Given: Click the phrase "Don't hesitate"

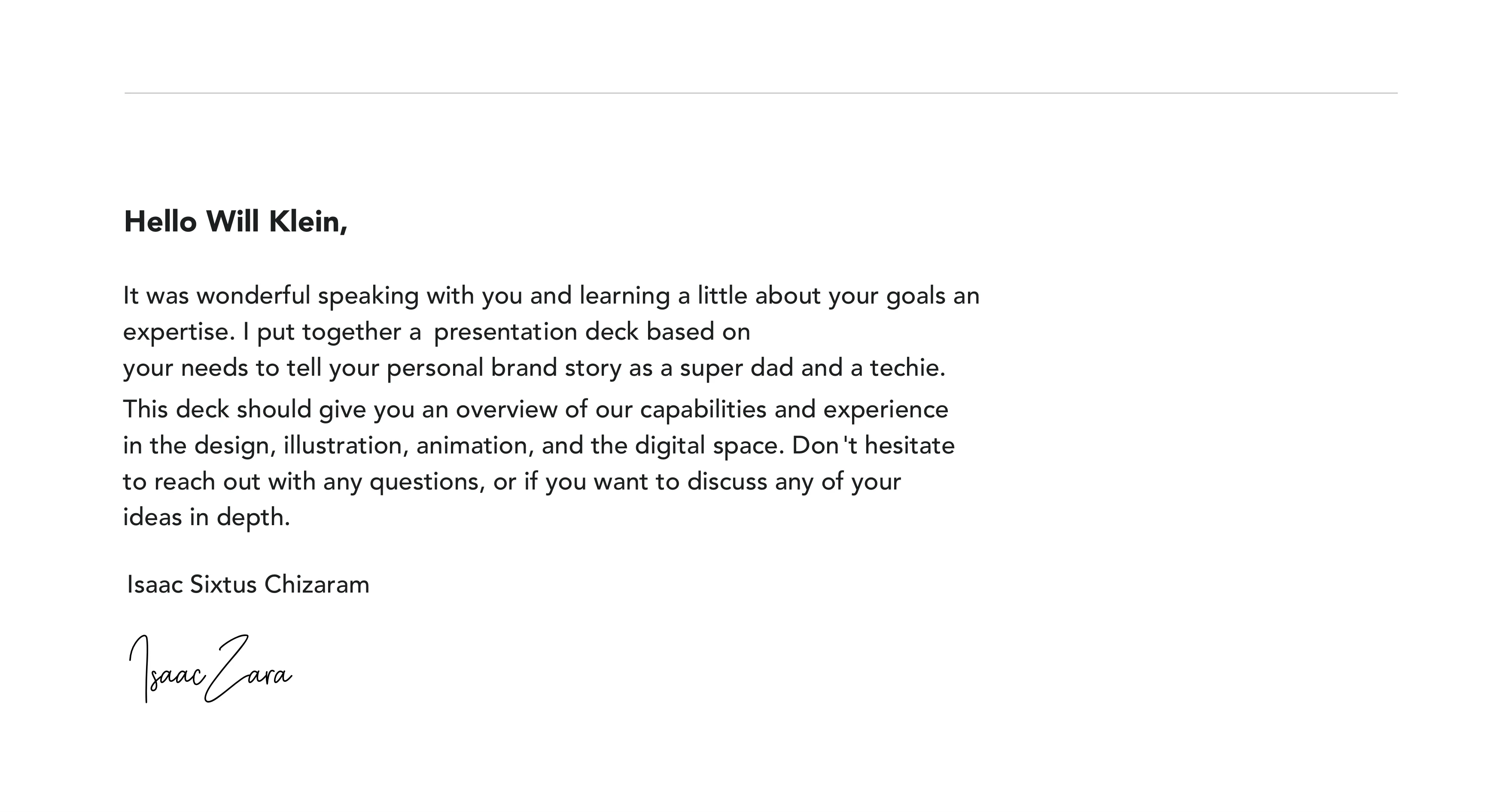Looking at the screenshot, I should click(873, 446).
